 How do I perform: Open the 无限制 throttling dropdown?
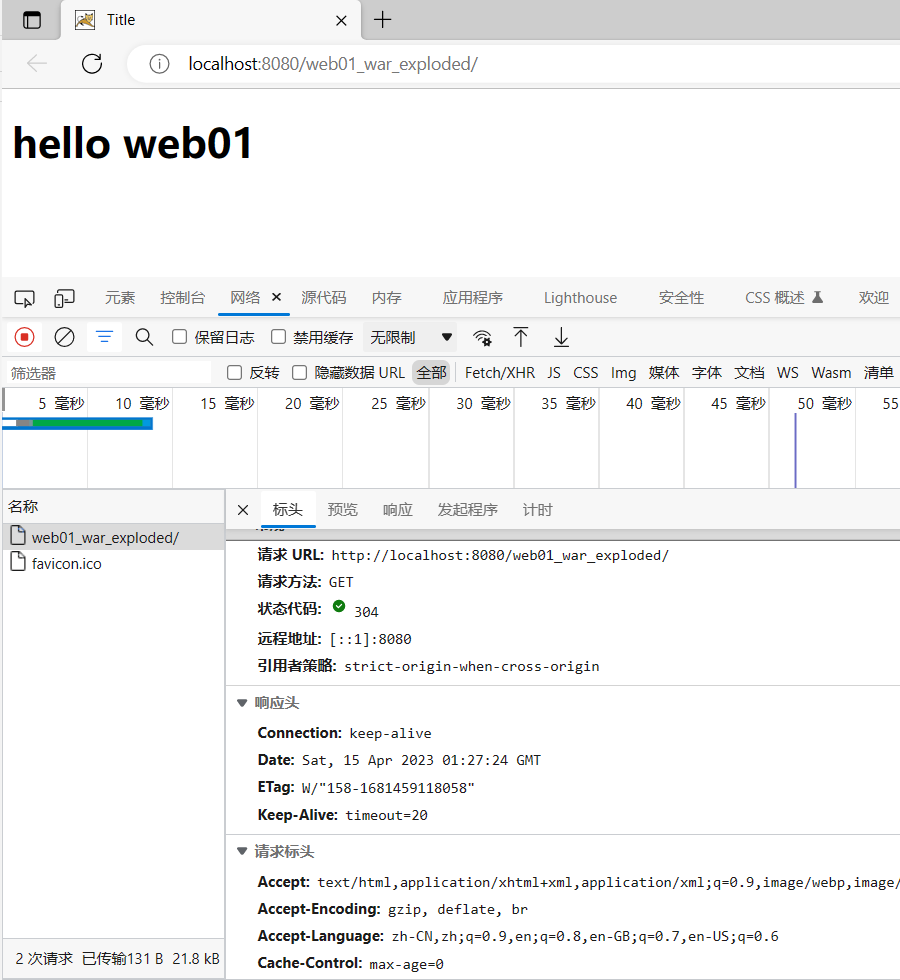coord(411,337)
